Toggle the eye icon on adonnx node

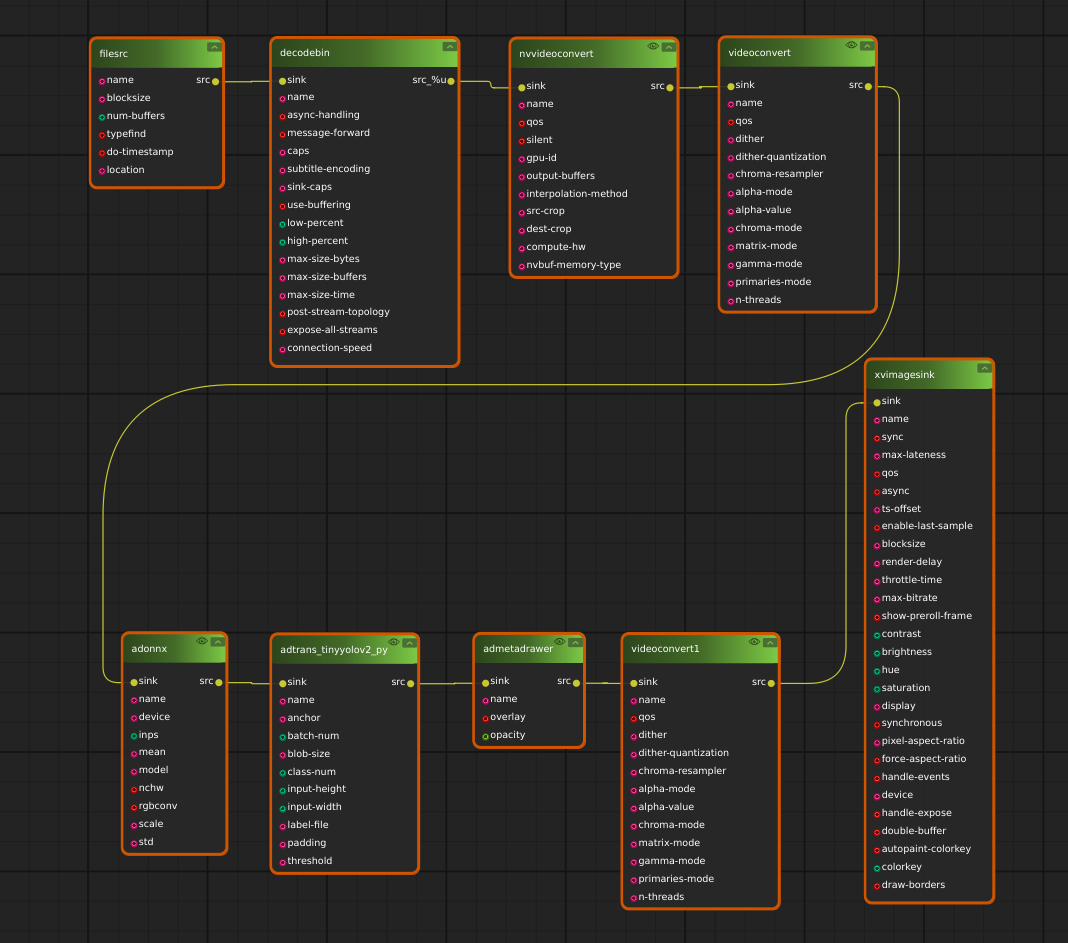coord(202,640)
